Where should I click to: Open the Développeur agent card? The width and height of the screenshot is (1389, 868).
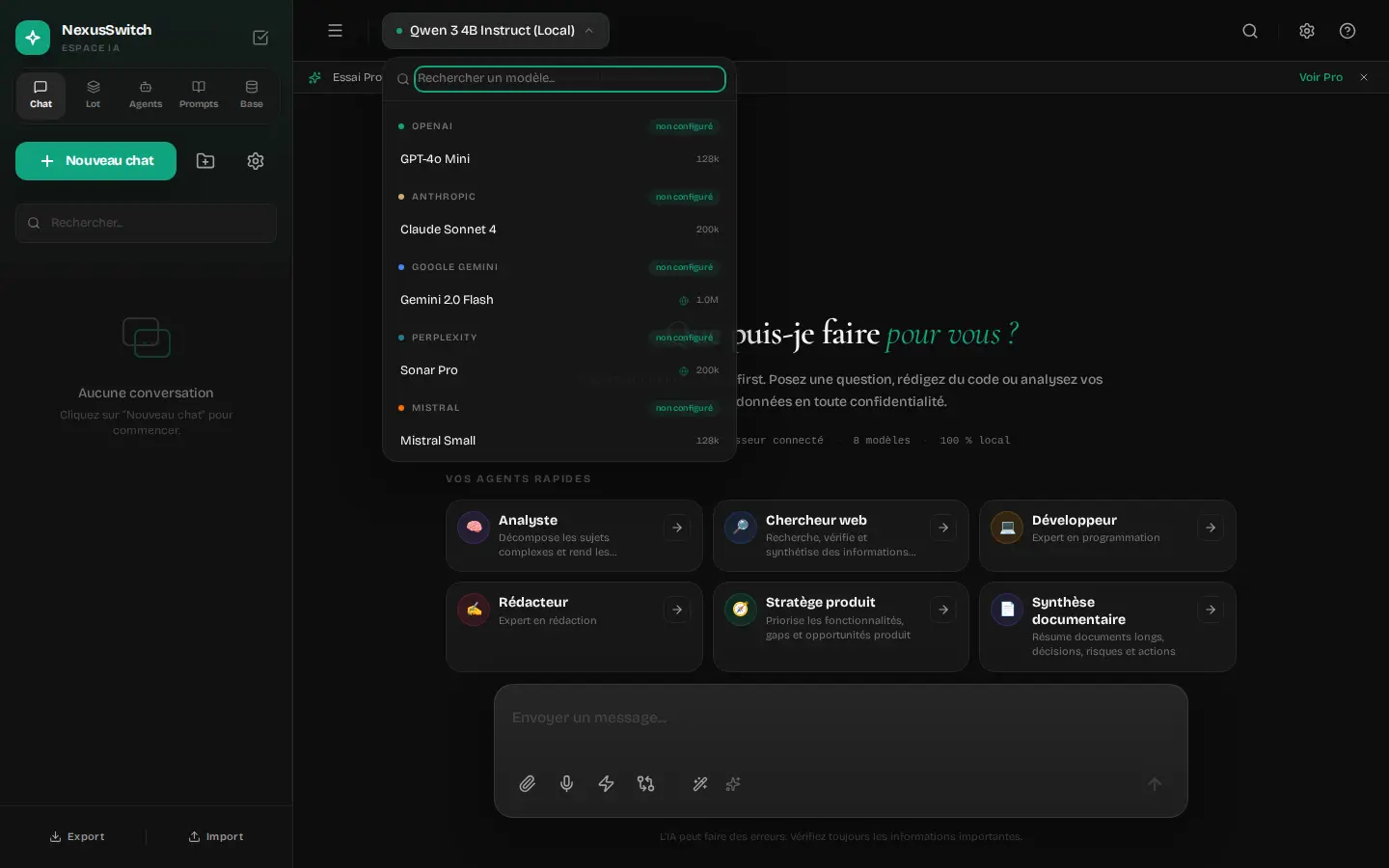pos(1107,535)
